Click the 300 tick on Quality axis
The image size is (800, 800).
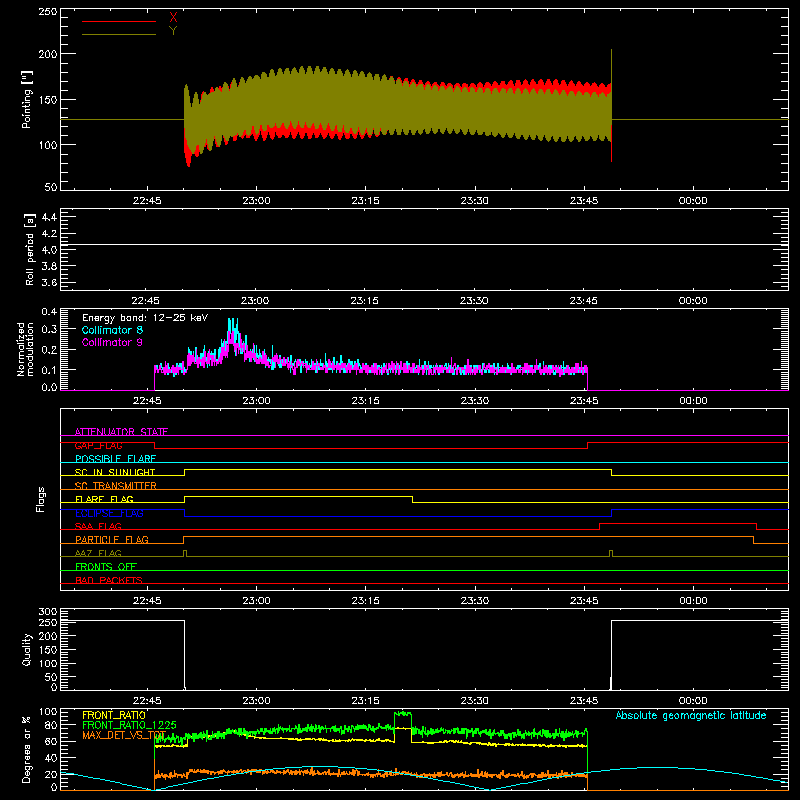click(x=48, y=612)
